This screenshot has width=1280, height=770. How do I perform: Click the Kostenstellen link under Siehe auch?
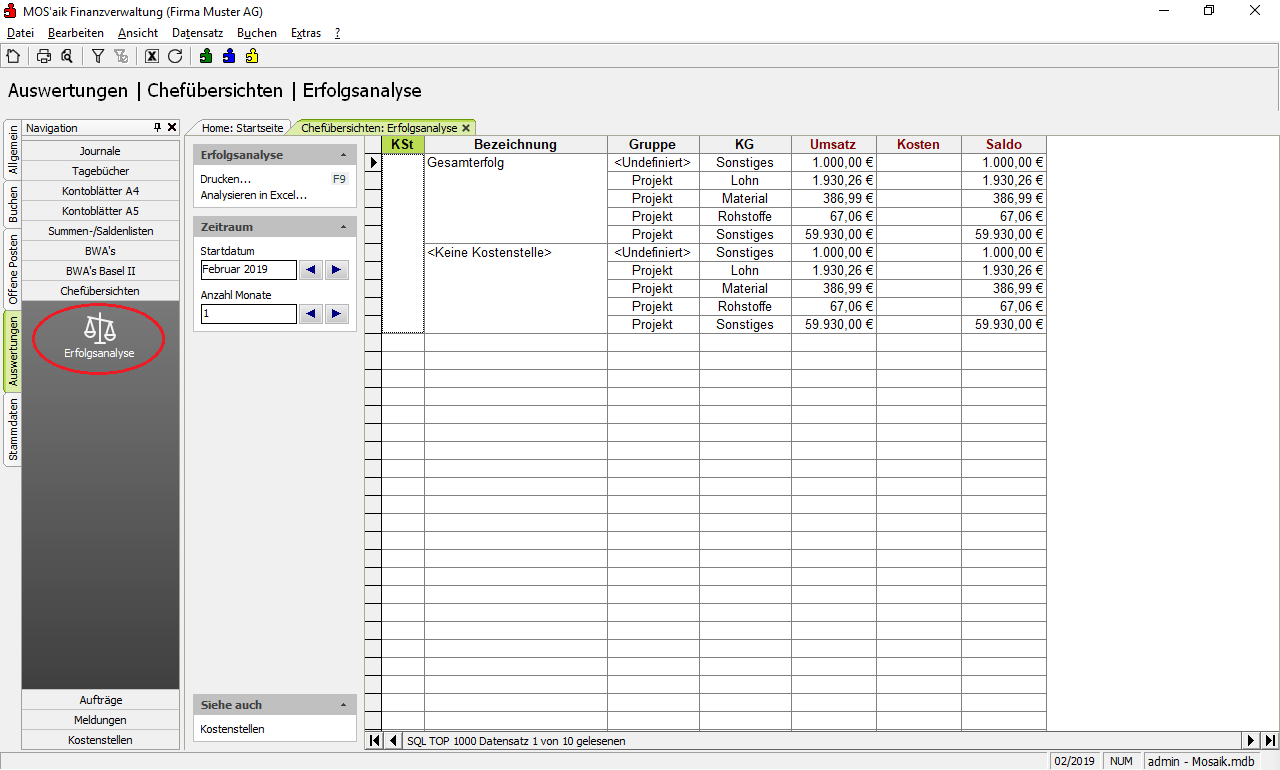232,729
